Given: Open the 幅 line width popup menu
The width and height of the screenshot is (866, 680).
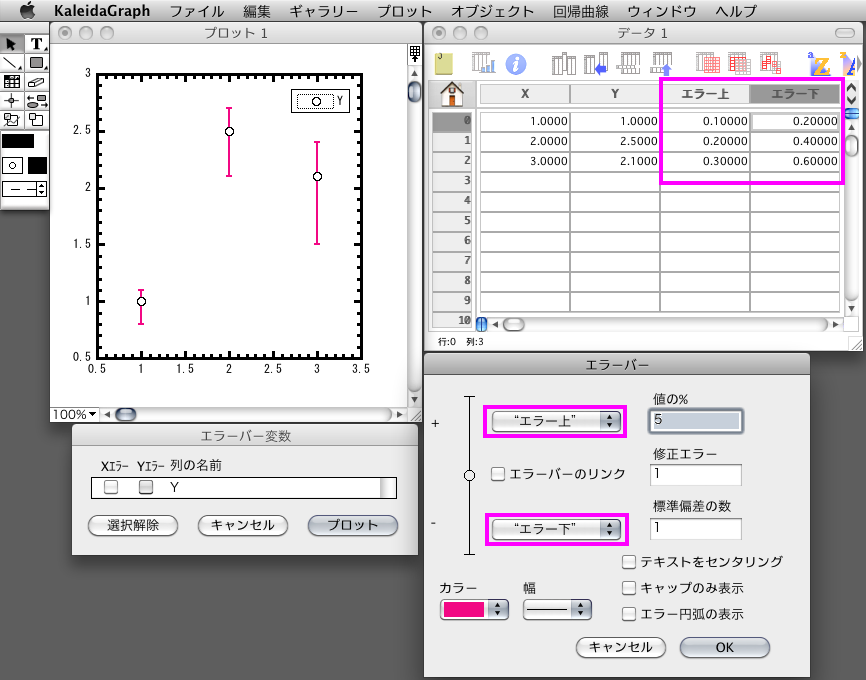Looking at the screenshot, I should 557,609.
